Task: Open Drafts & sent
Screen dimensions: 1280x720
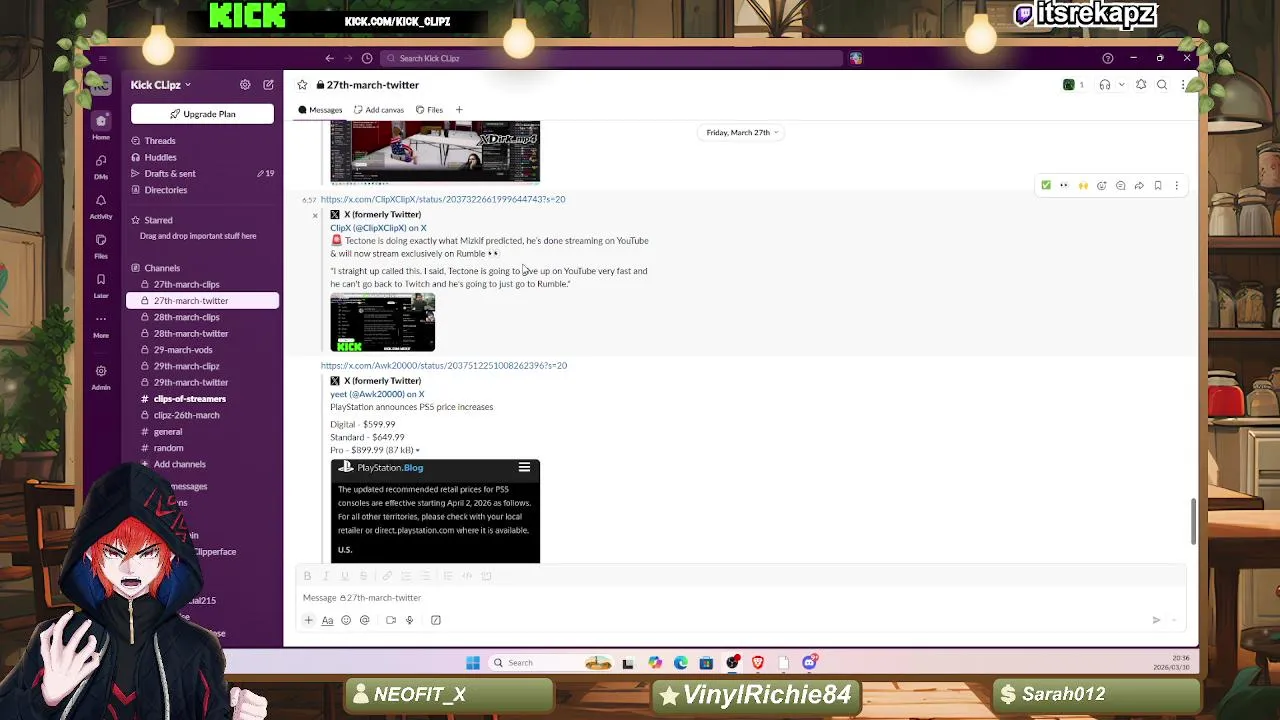Action: point(170,173)
